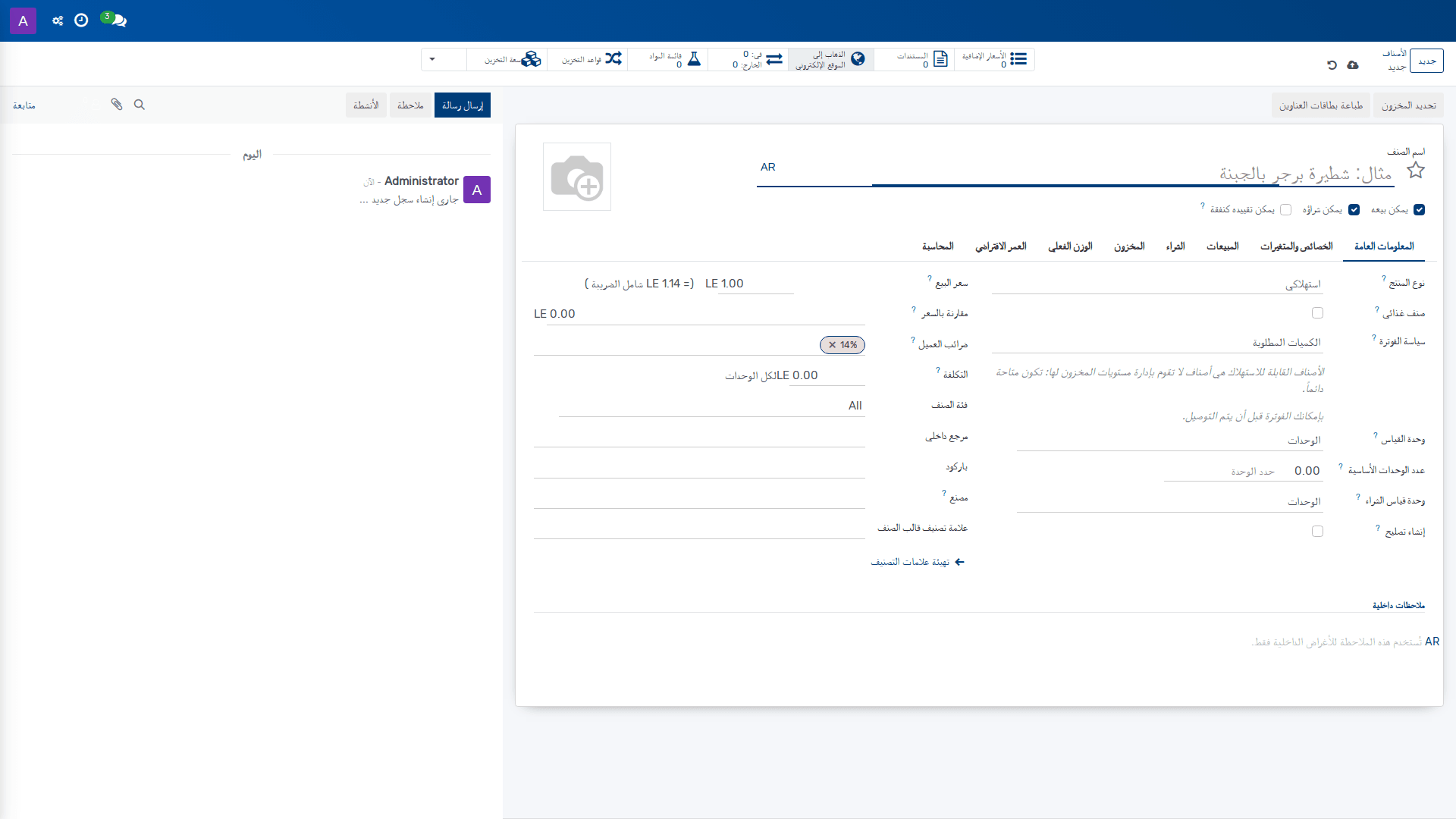Toggle the create manufacturing checkbox (إنشاء تصليح)

click(x=1317, y=532)
